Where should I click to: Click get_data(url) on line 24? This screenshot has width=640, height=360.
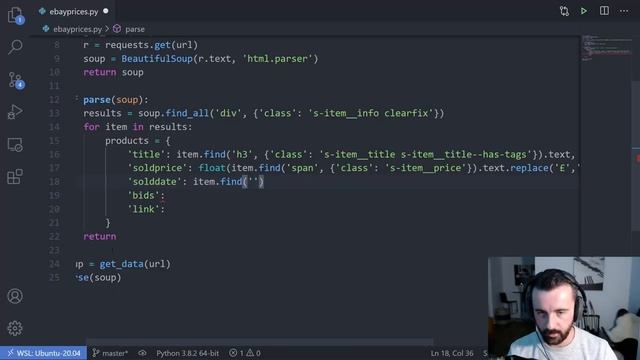[x=135, y=264]
